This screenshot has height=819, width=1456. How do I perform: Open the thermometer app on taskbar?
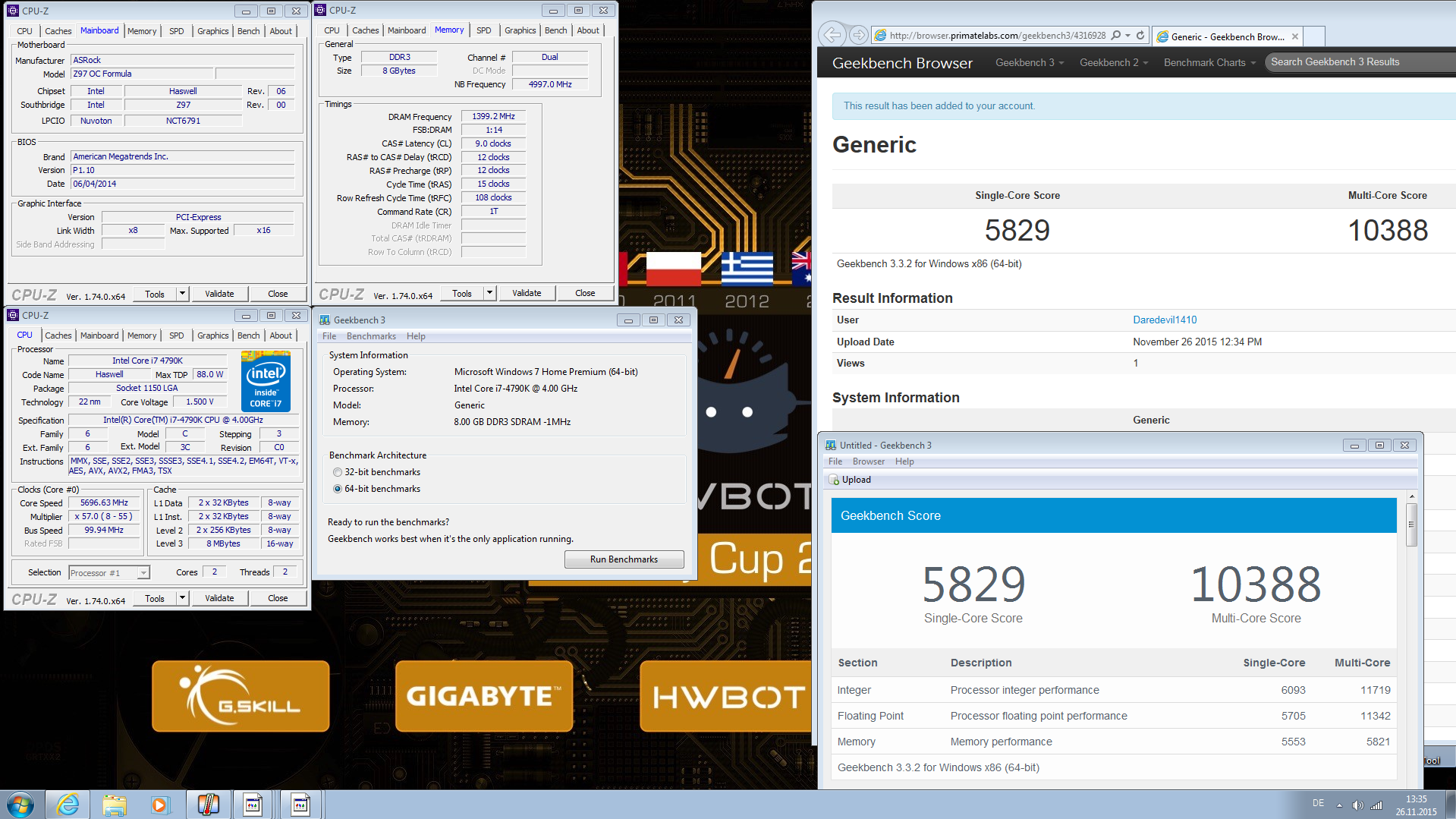(x=208, y=805)
